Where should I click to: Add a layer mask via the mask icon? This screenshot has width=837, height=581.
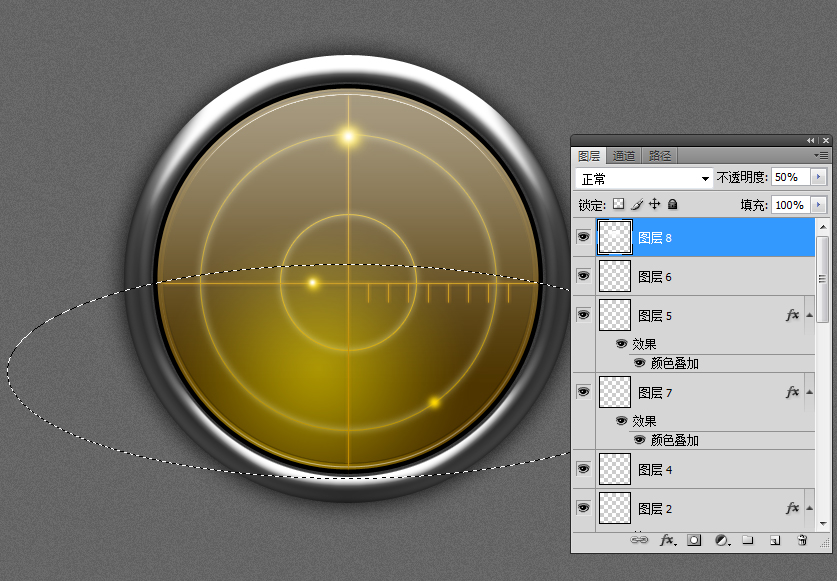pyautogui.click(x=694, y=540)
